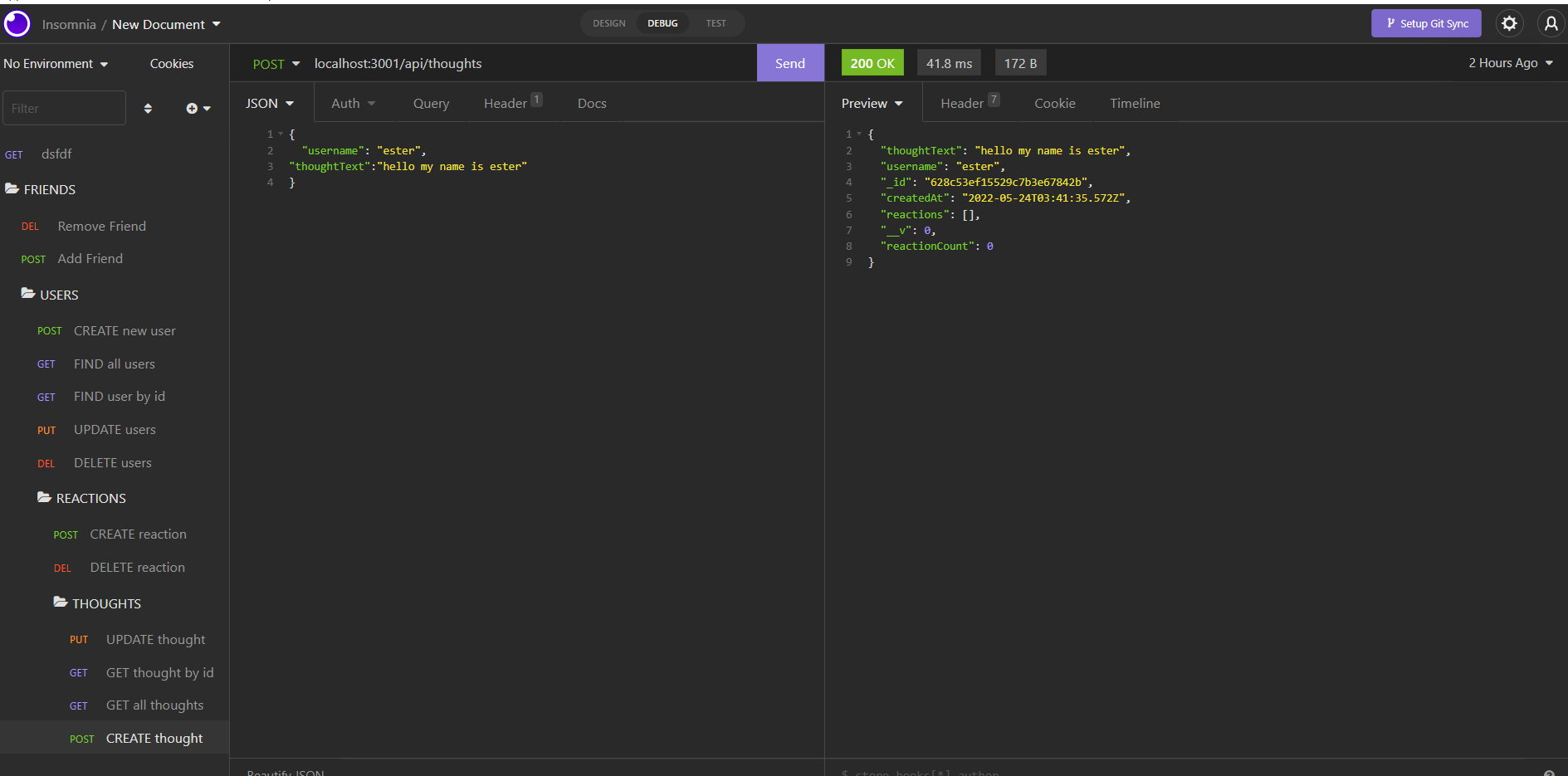Viewport: 1568px width, 776px height.
Task: Open the account icon in the top bar
Action: (1551, 23)
